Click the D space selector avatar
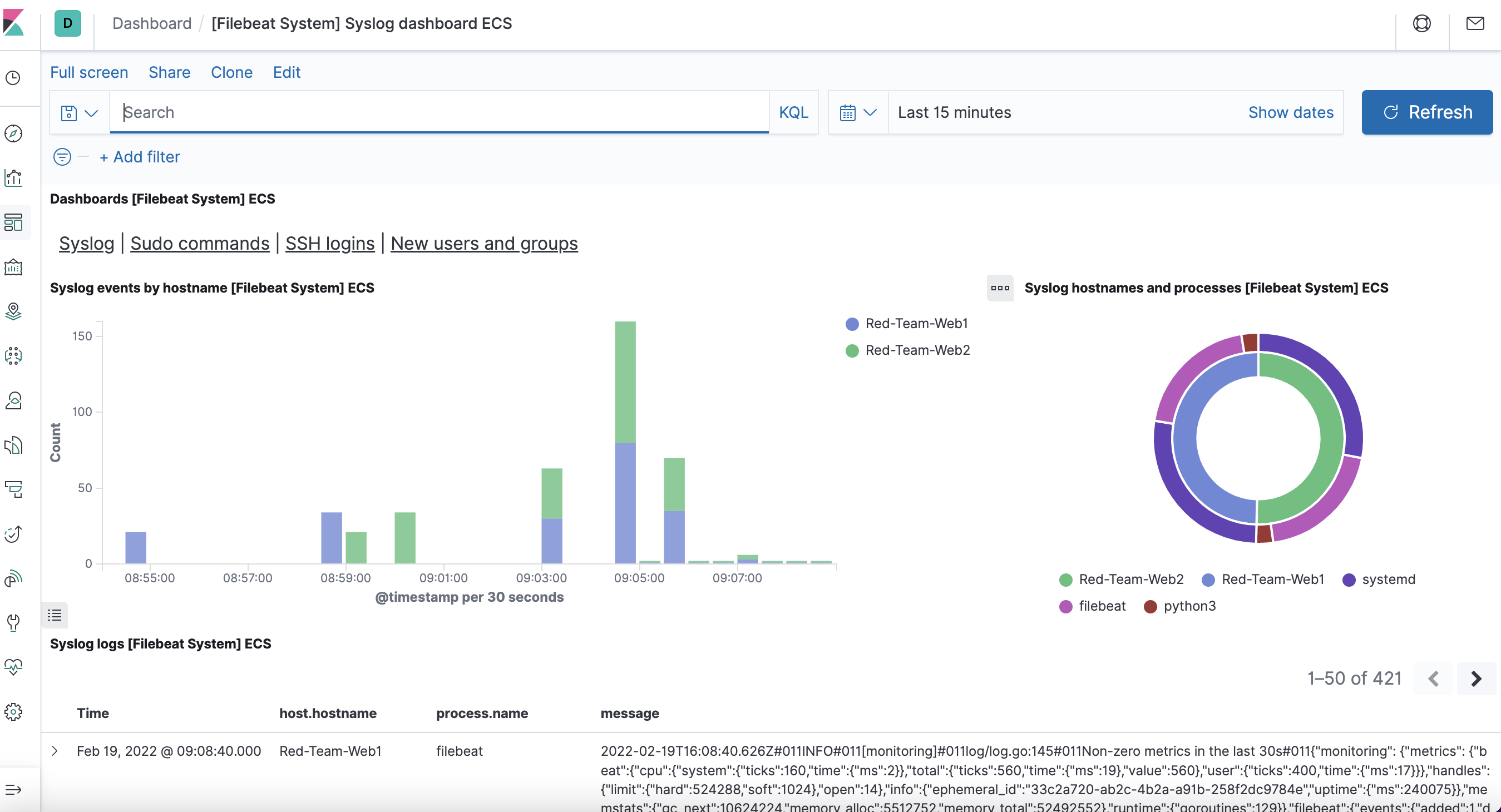The width and height of the screenshot is (1501, 812). tap(67, 23)
